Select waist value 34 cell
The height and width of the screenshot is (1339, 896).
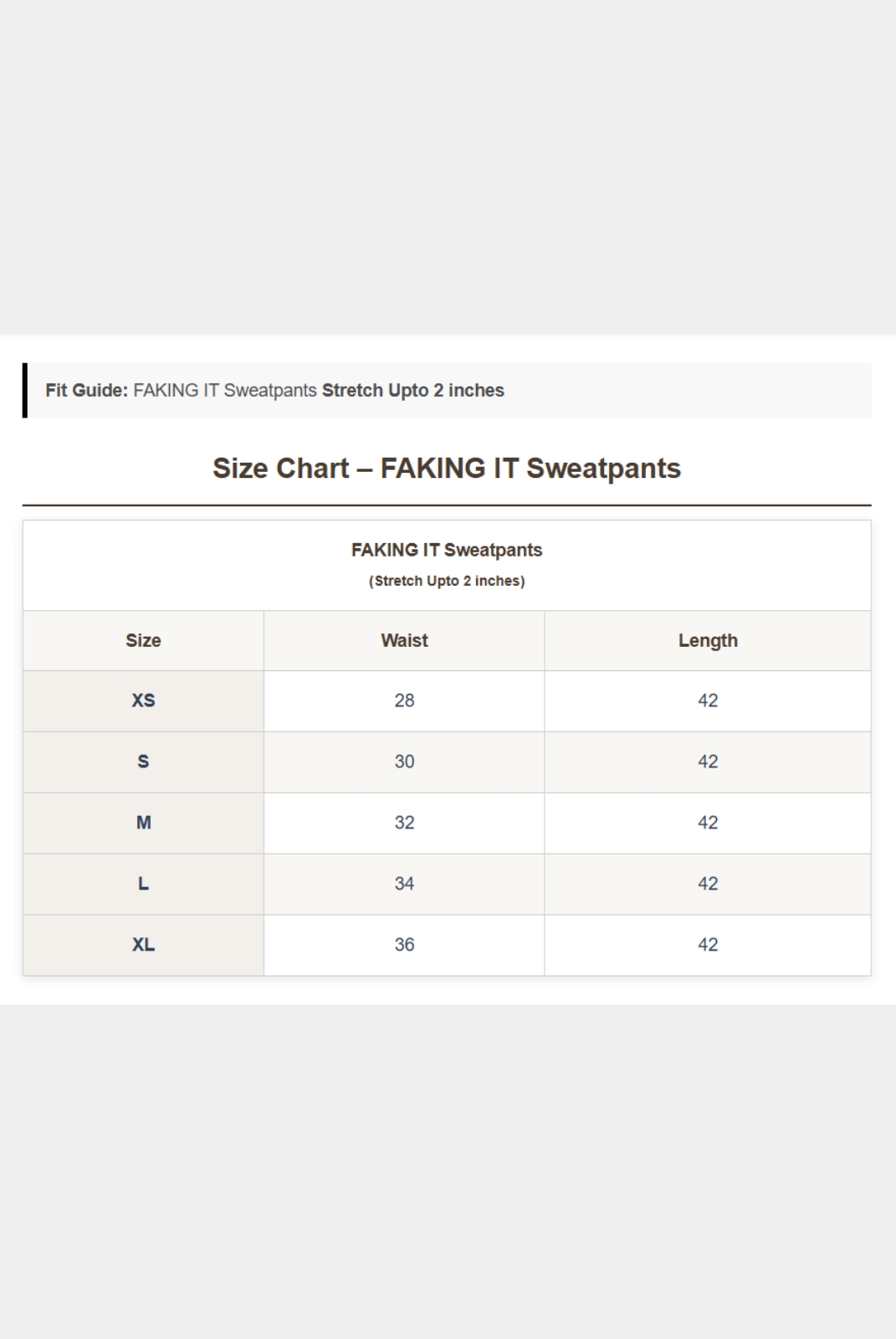tap(404, 885)
